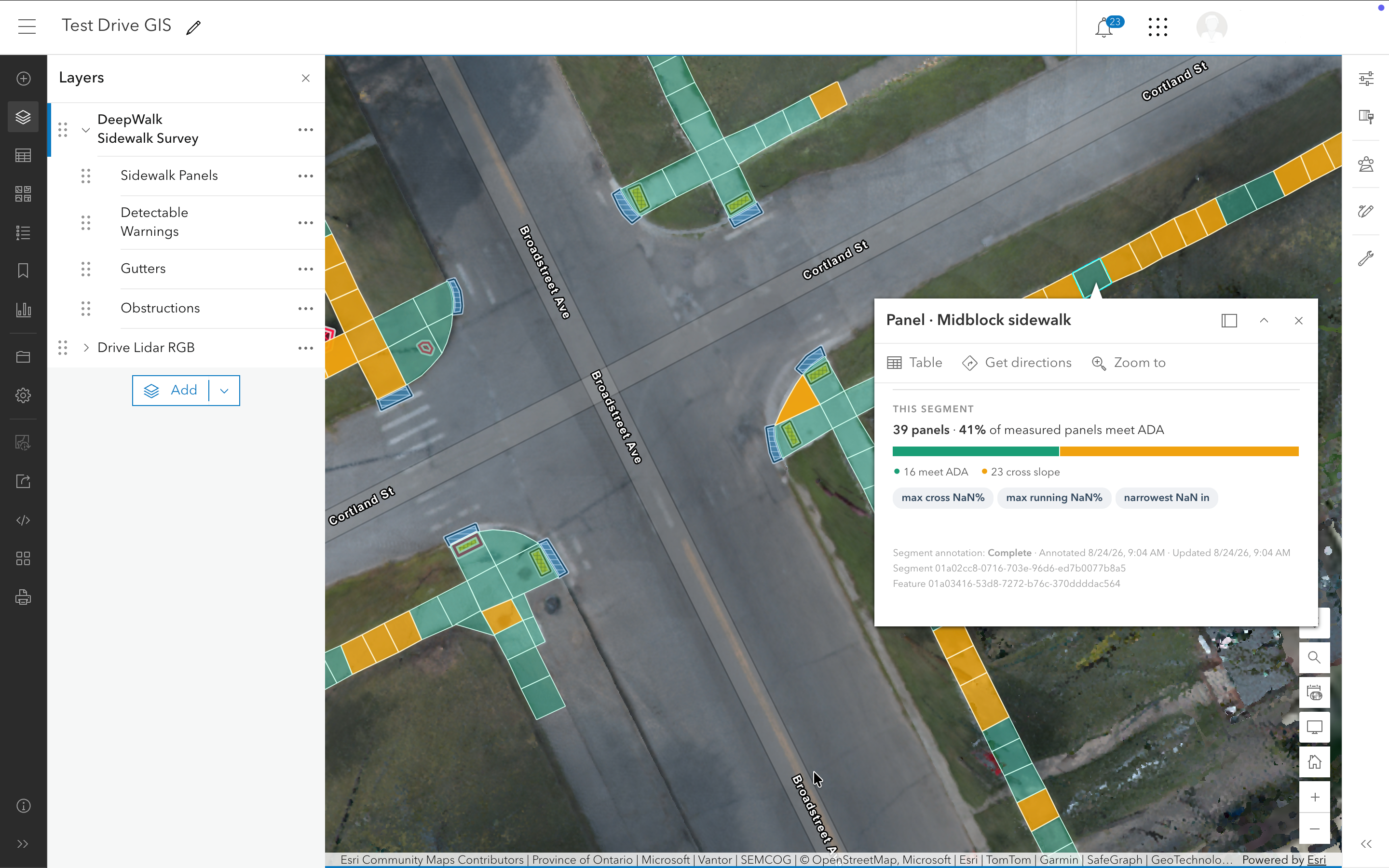Open the app launcher grid

pos(1157,27)
